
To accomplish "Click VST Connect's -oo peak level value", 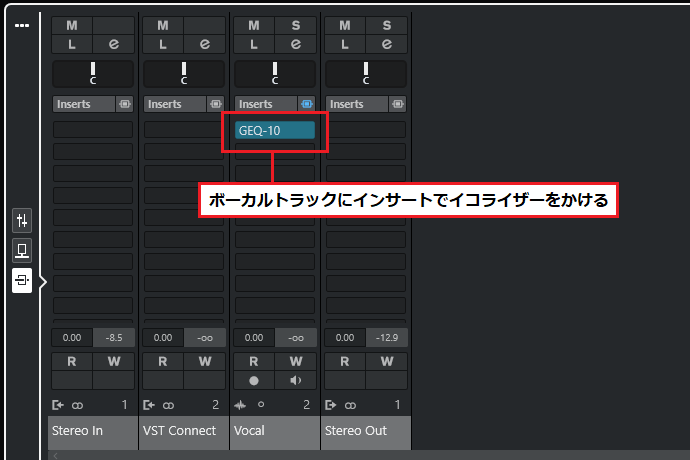I will point(205,338).
